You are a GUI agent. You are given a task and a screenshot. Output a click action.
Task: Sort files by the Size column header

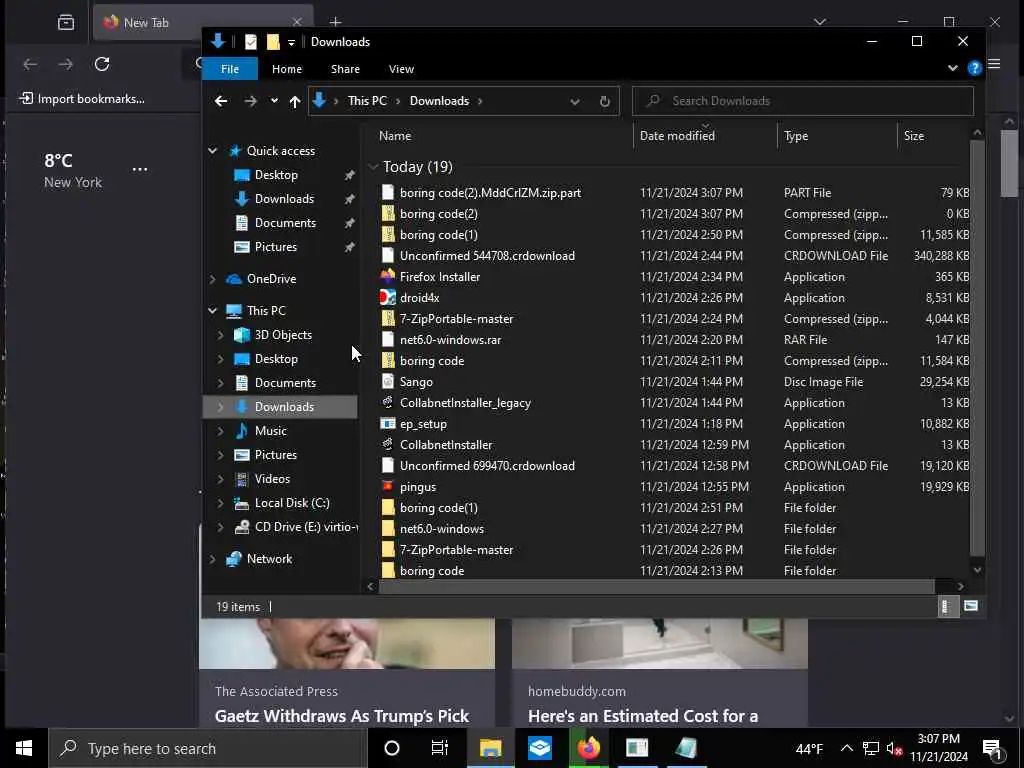pos(914,136)
